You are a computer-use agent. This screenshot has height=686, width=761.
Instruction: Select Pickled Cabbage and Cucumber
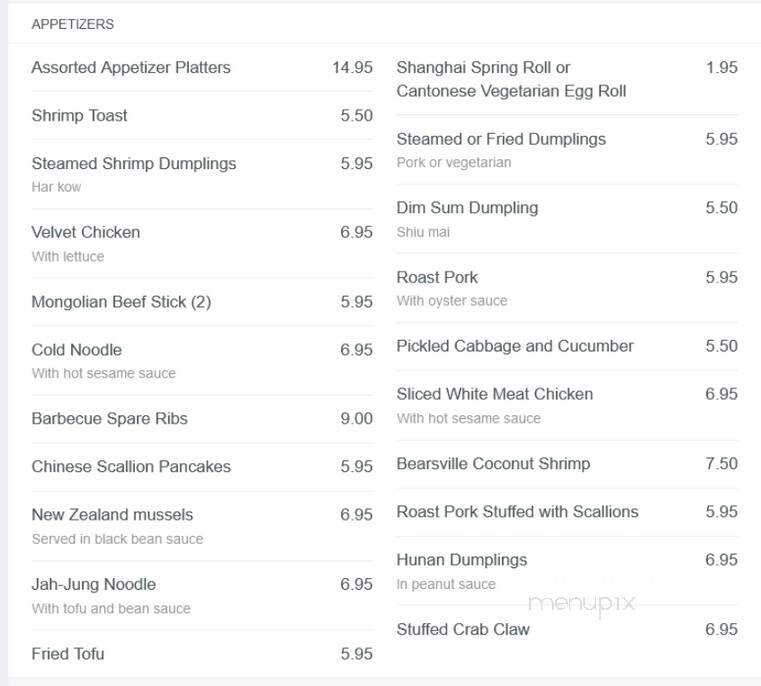515,346
